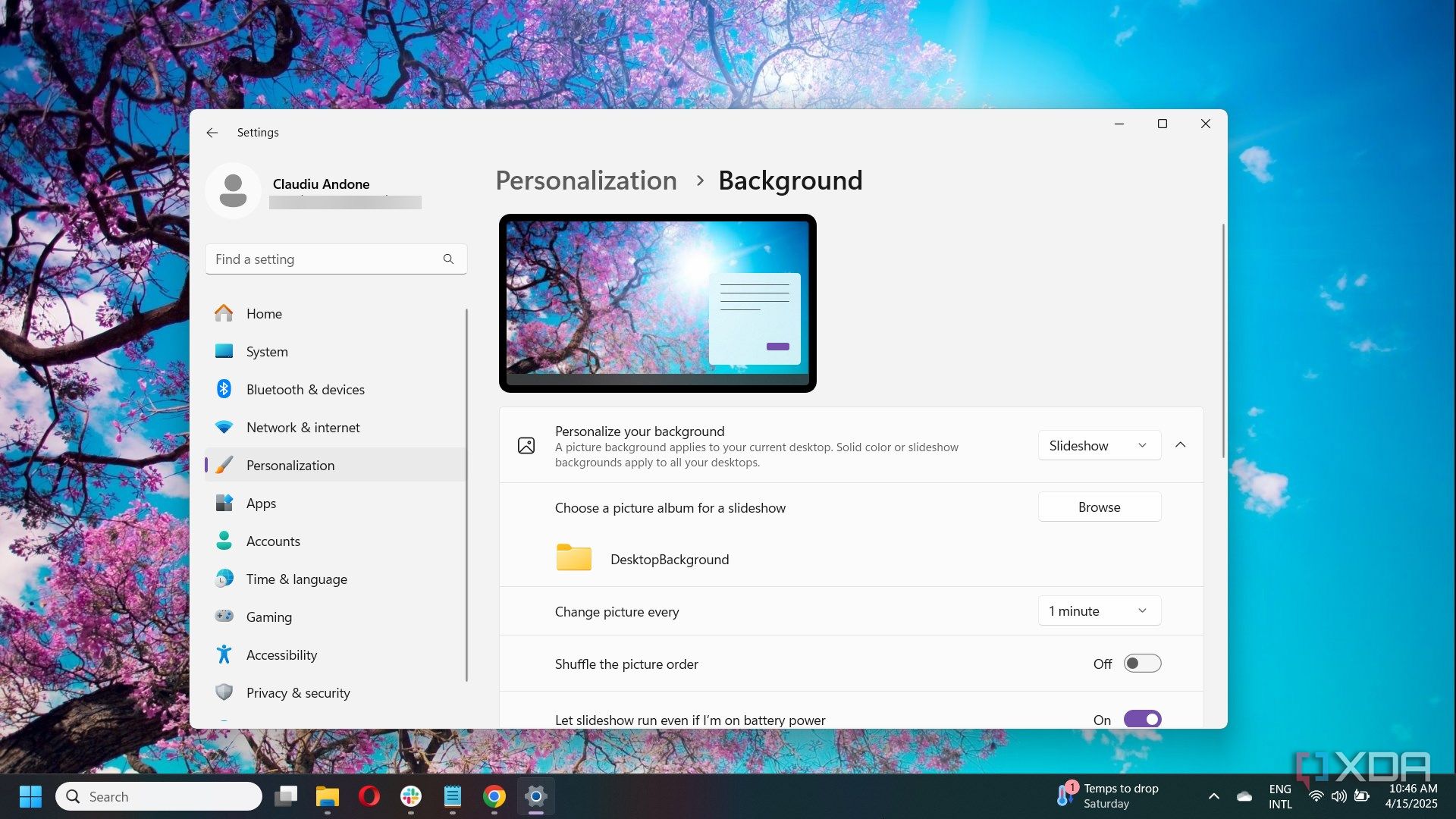The image size is (1456, 819).
Task: Click the desktop background preview thumbnail
Action: click(657, 303)
